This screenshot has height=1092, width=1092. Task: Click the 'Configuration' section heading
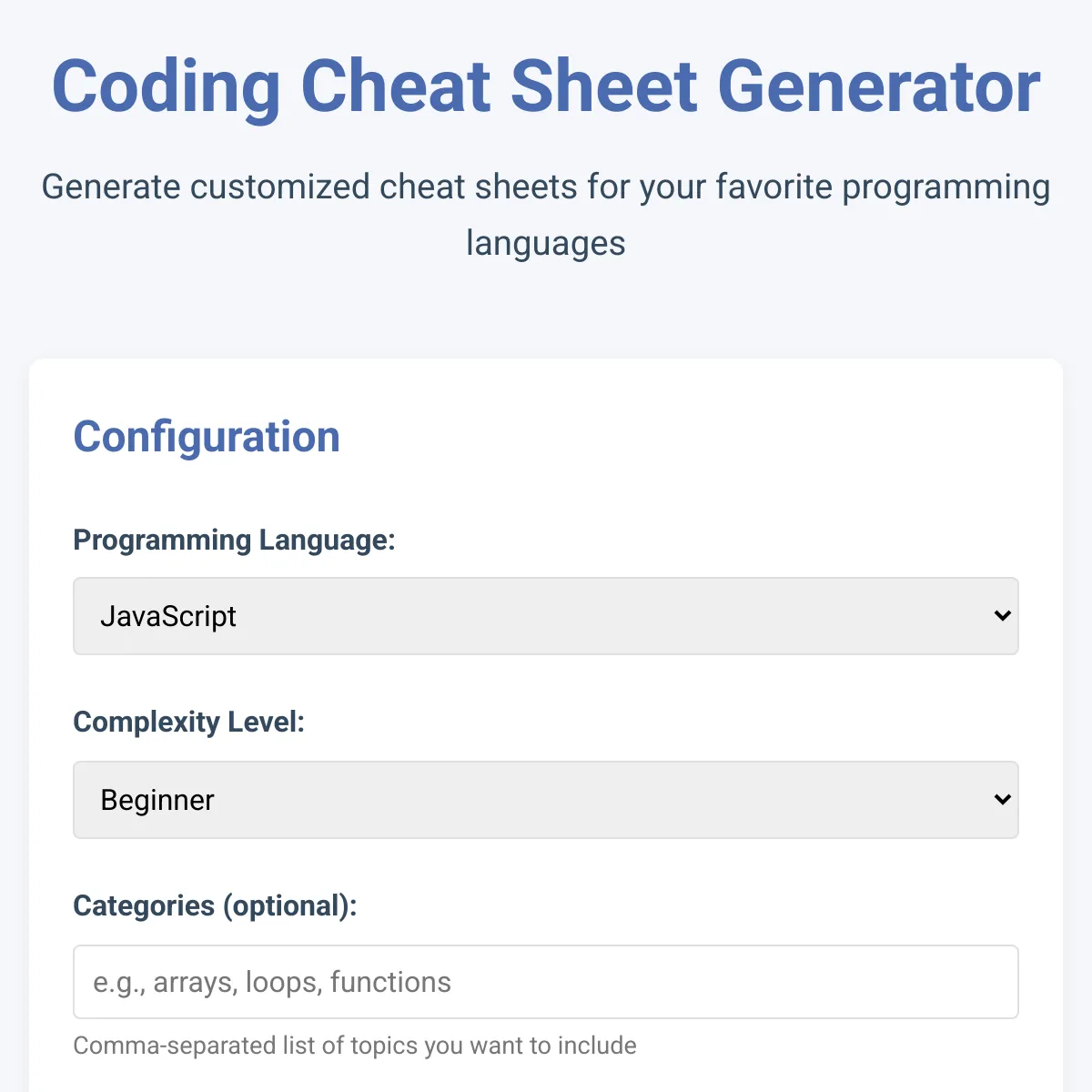(207, 437)
